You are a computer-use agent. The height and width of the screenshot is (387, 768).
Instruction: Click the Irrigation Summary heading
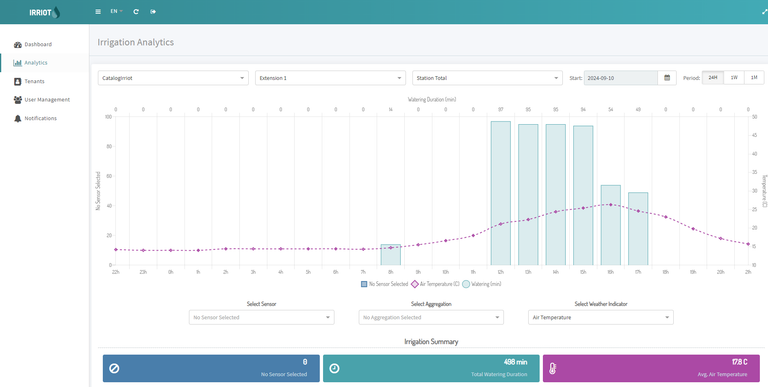point(431,341)
